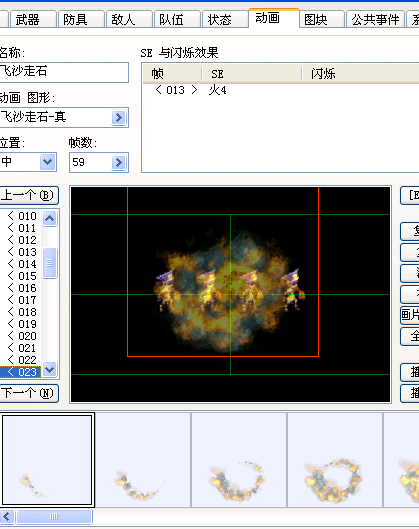
Task: Select the fourth ring-shaped cell thumbnail
Action: 335,460
